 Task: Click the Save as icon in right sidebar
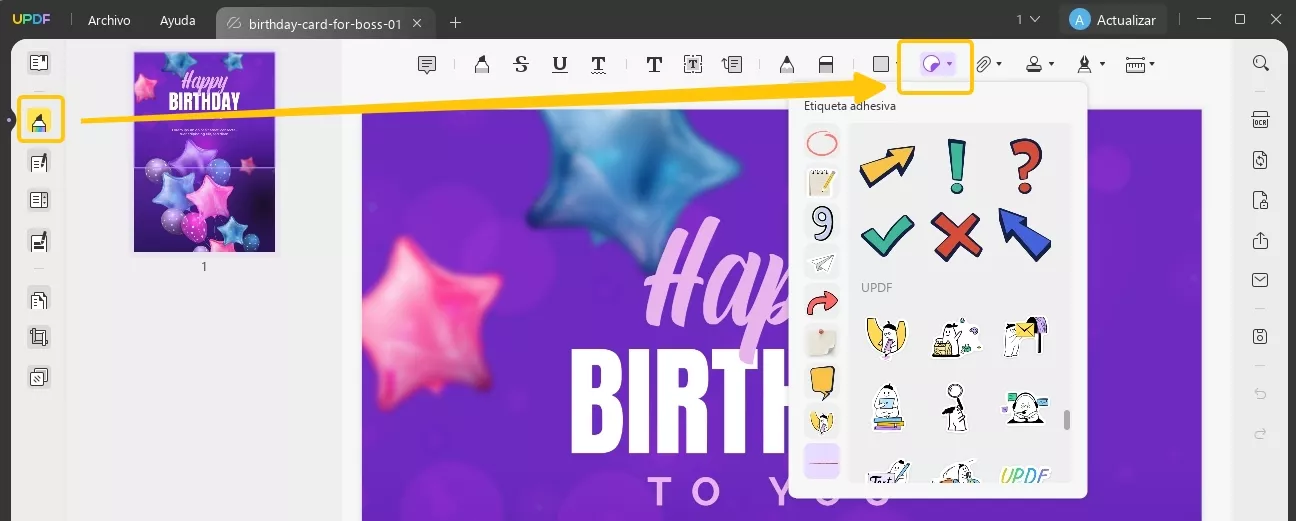1261,336
